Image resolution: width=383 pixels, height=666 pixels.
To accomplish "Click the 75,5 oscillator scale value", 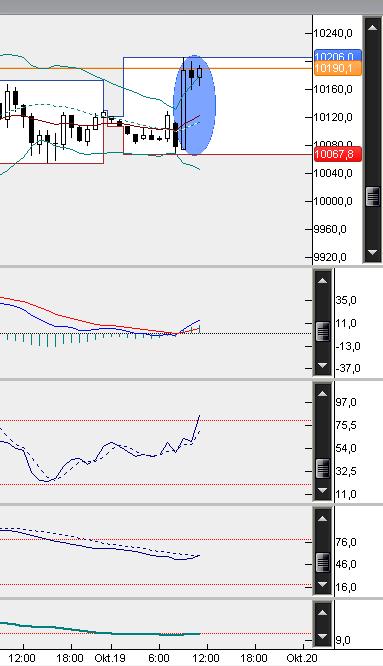I will click(346, 425).
